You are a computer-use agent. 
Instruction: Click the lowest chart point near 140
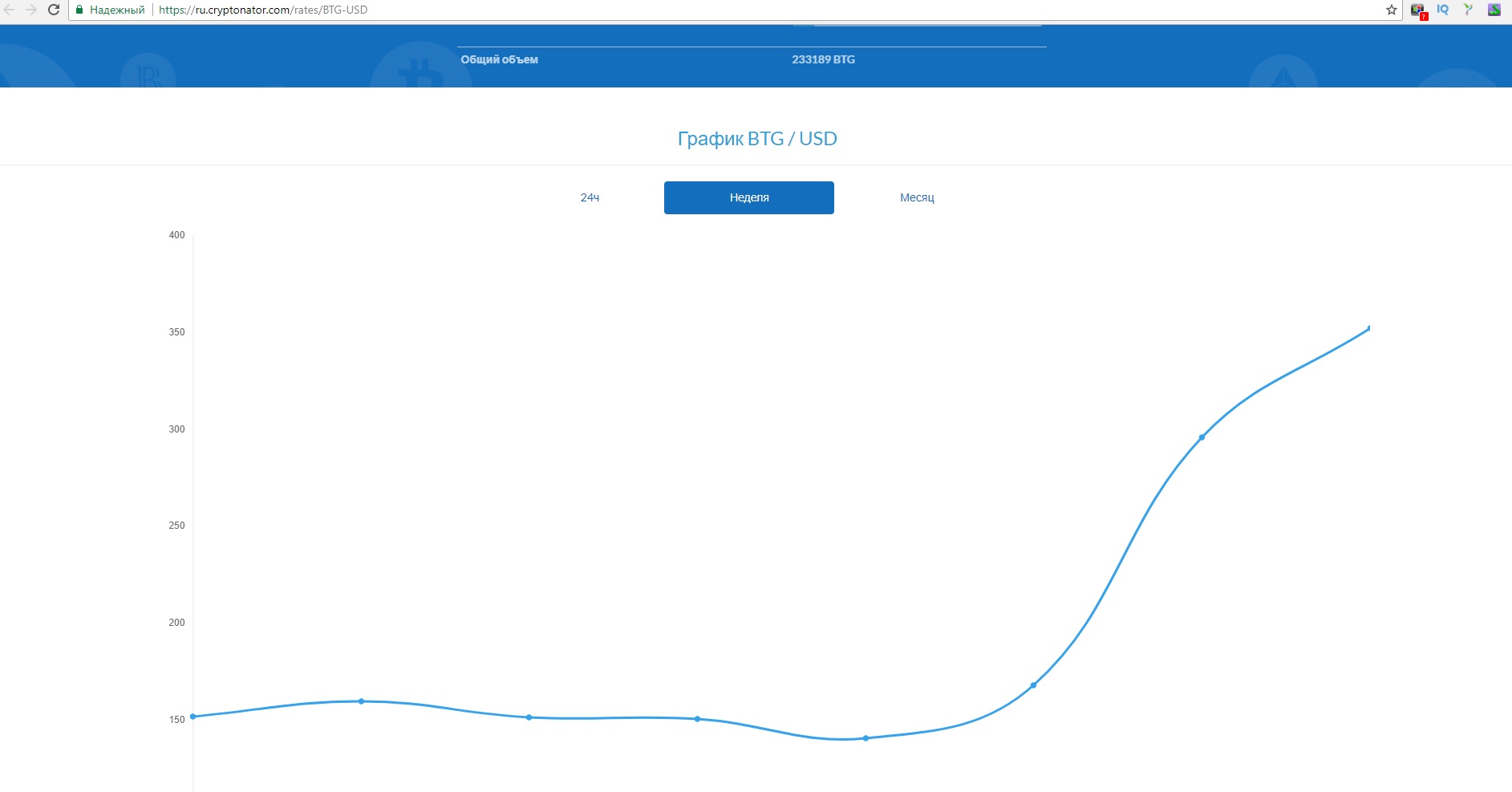[865, 738]
